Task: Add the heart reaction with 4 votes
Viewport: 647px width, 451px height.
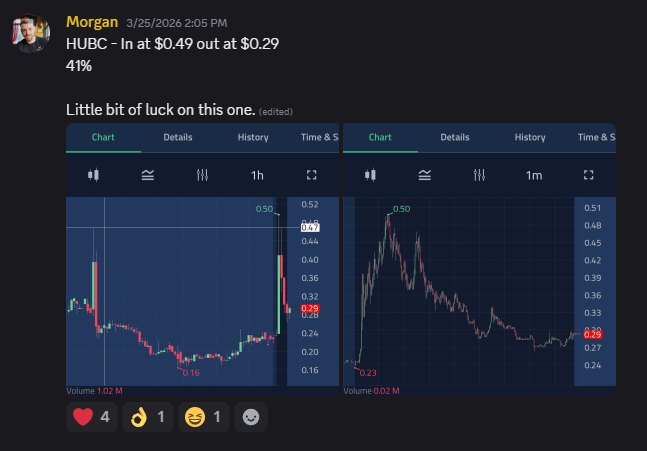Action: (92, 417)
